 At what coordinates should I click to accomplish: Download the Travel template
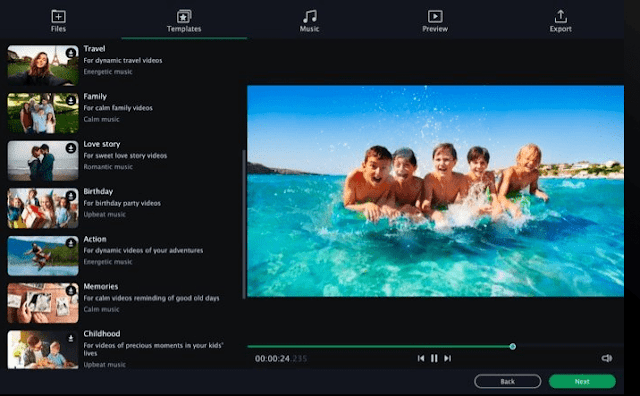tap(71, 53)
